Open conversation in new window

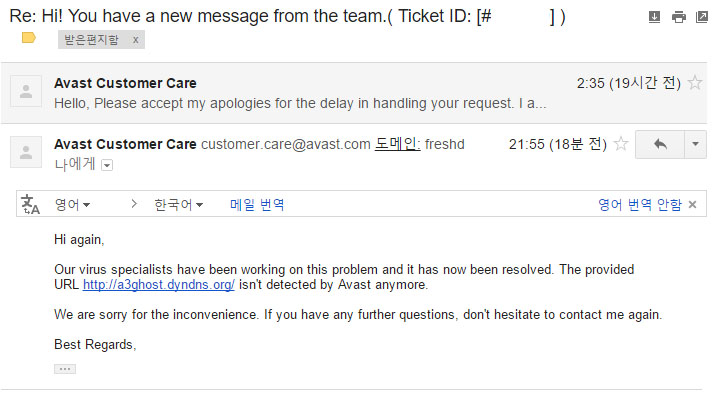click(701, 17)
